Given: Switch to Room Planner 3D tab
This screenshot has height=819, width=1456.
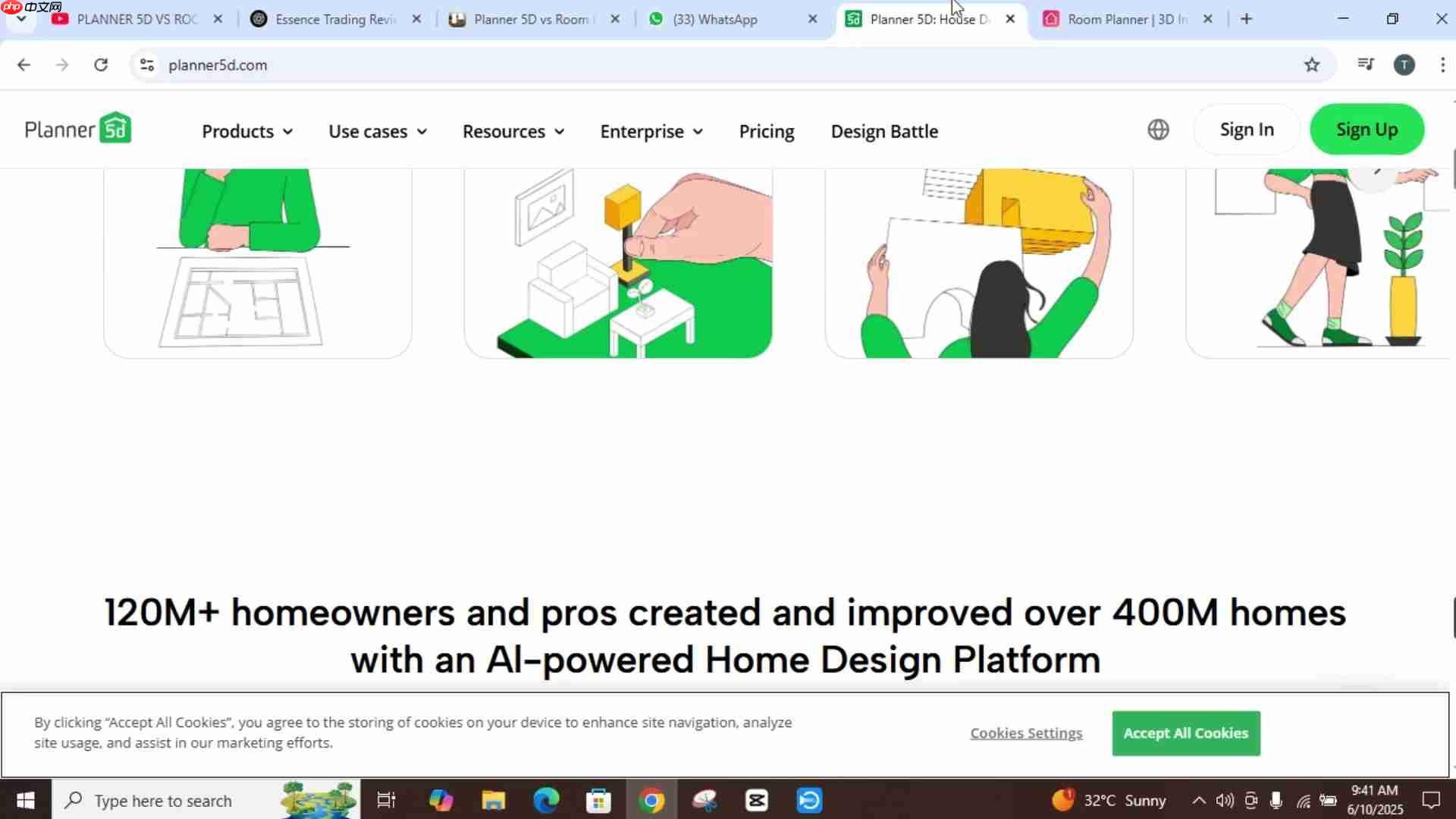Looking at the screenshot, I should click(1127, 19).
